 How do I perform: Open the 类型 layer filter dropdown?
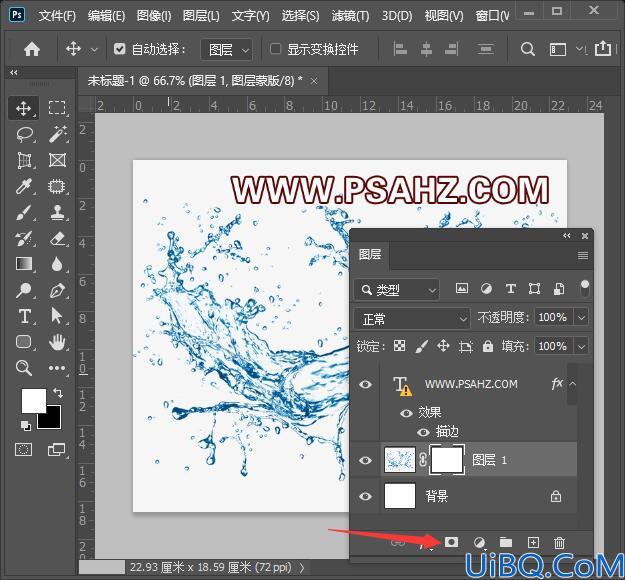pos(397,290)
